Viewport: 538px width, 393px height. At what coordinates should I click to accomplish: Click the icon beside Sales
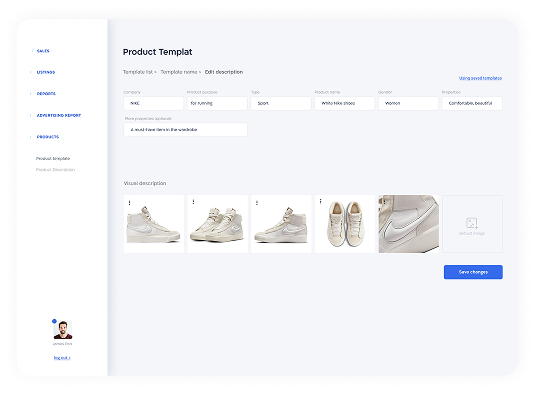32,51
